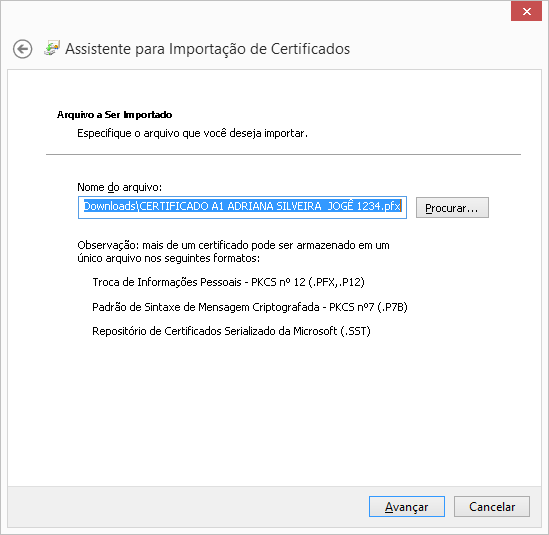Click the 'Observação: mais de um certificado' note
This screenshot has height=535, width=549.
pyautogui.click(x=233, y=245)
